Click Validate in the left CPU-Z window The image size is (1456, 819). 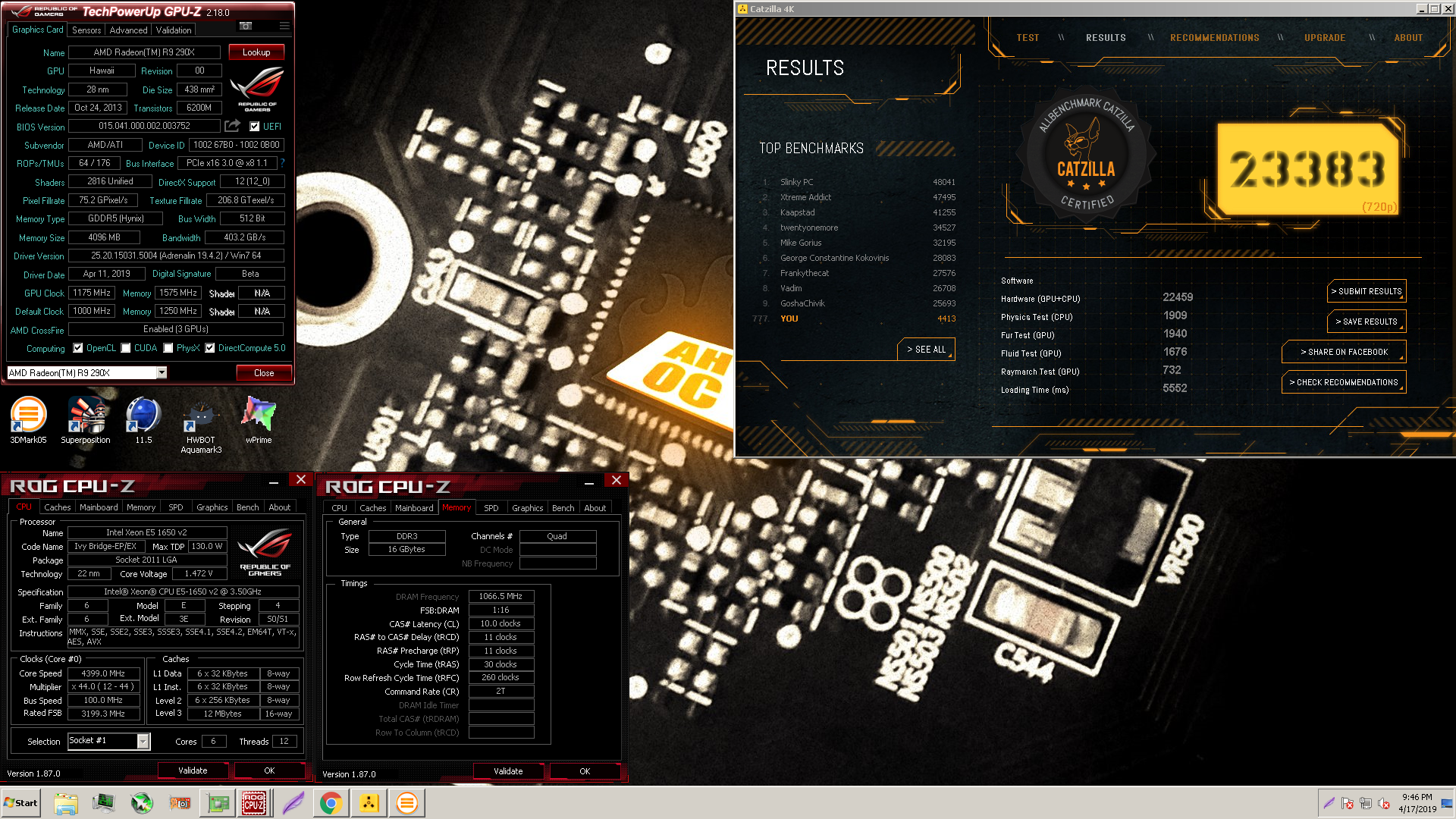[x=193, y=770]
